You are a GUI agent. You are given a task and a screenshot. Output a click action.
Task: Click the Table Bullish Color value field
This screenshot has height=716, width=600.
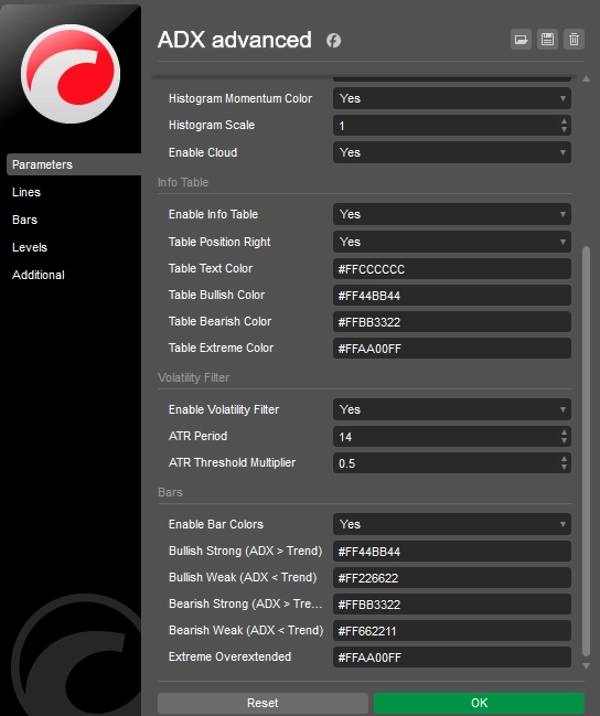pos(451,296)
